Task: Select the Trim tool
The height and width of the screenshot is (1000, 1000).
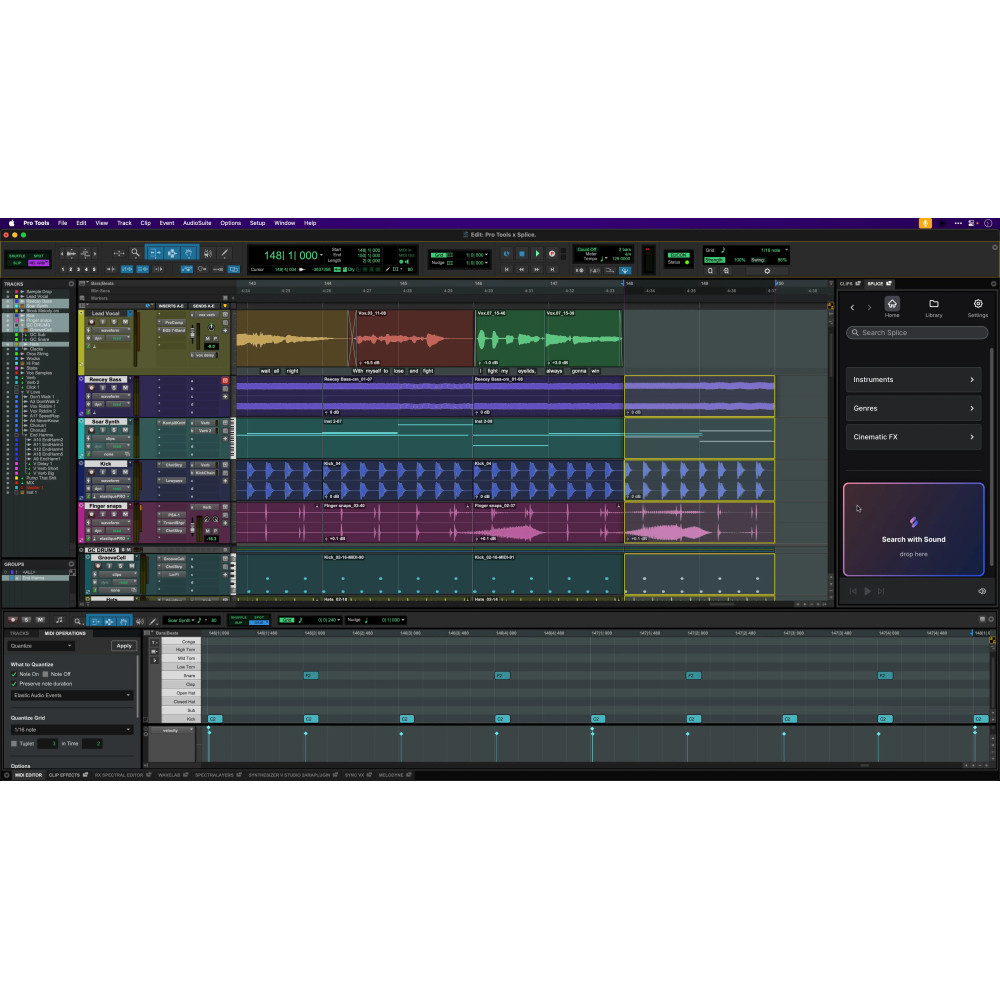Action: (x=156, y=253)
